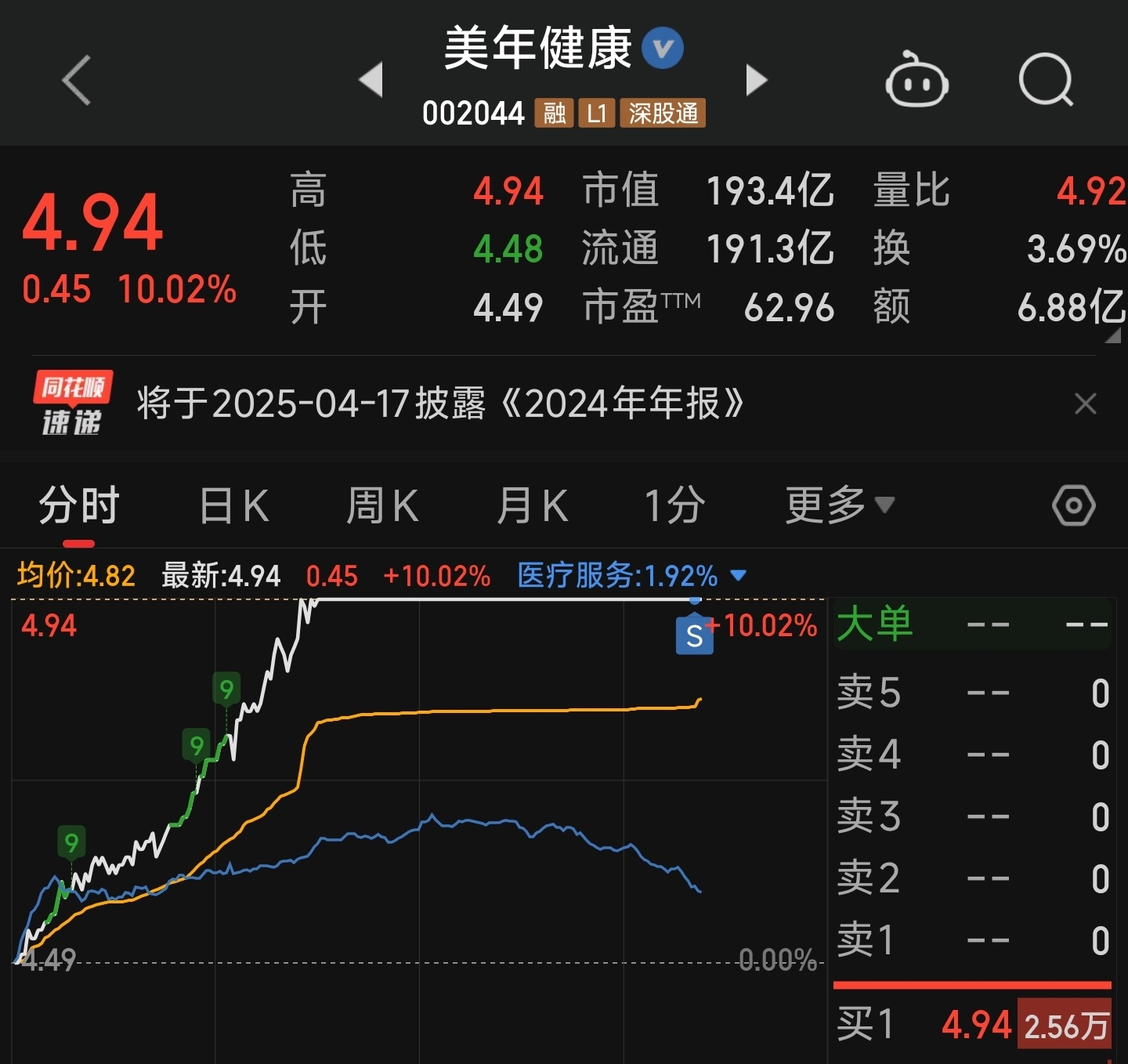
Task: Tap the 深股通 tag
Action: 663,114
